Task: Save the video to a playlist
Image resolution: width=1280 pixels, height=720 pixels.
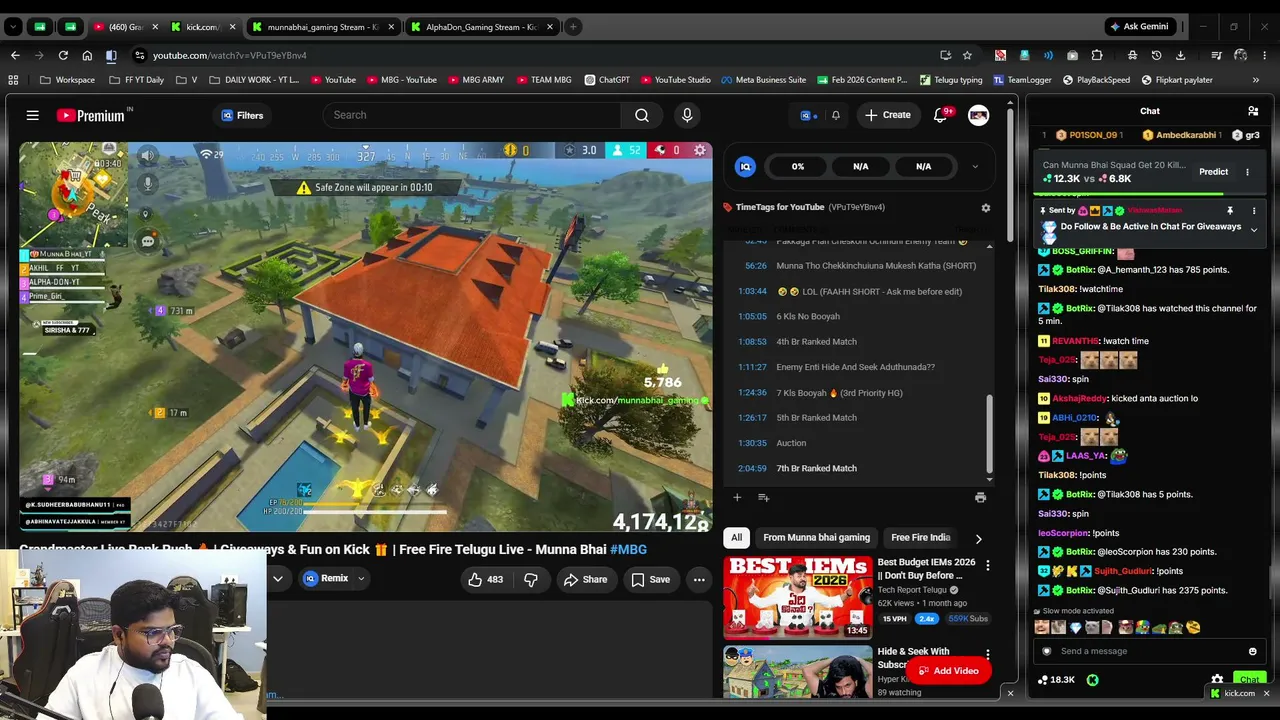Action: point(650,579)
